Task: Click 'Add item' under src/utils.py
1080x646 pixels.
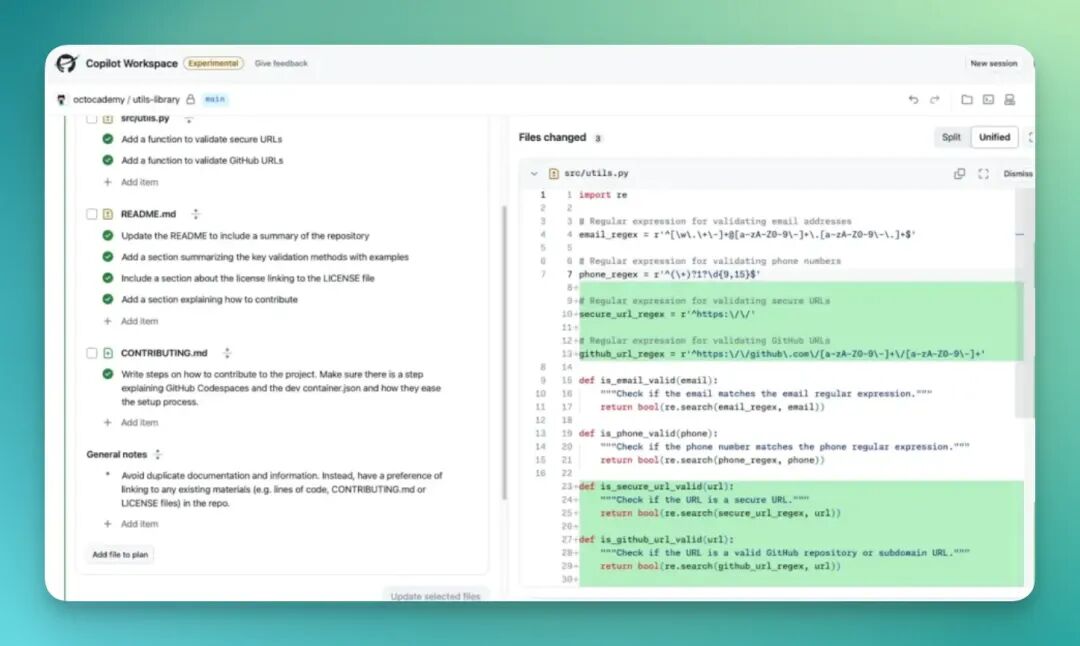Action: 139,183
